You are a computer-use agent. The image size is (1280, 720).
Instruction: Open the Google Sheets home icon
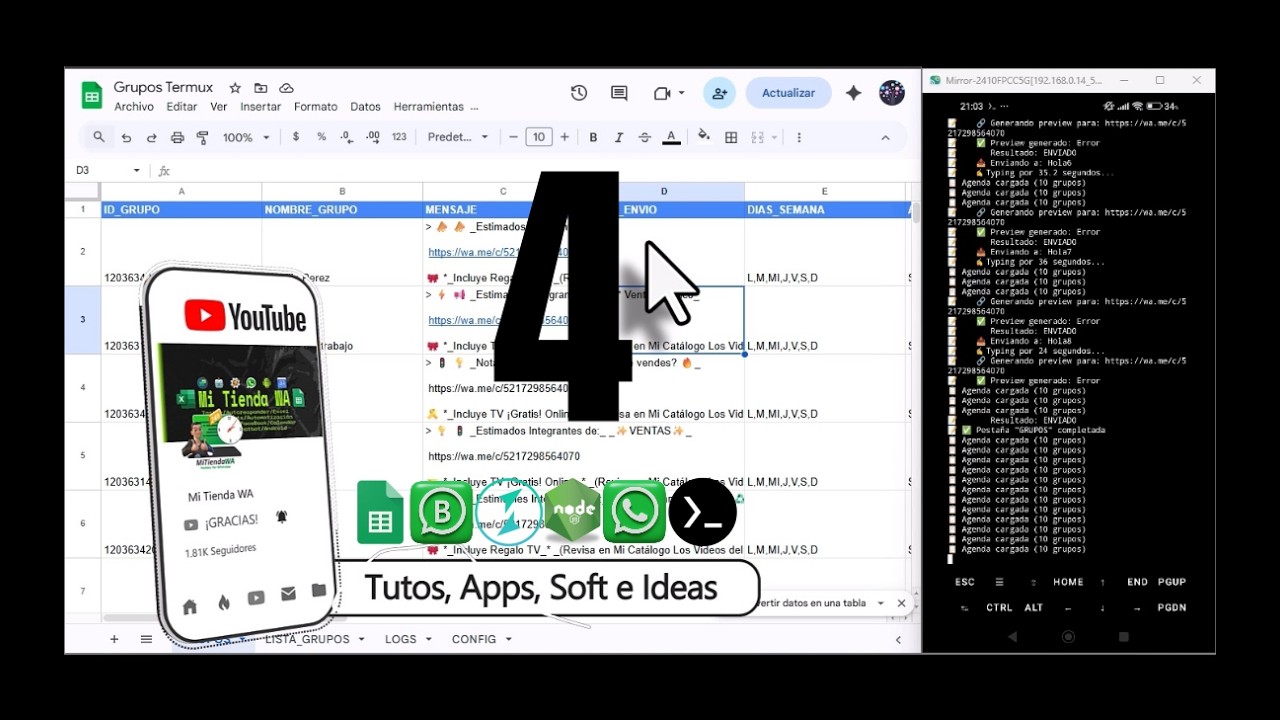(91, 95)
